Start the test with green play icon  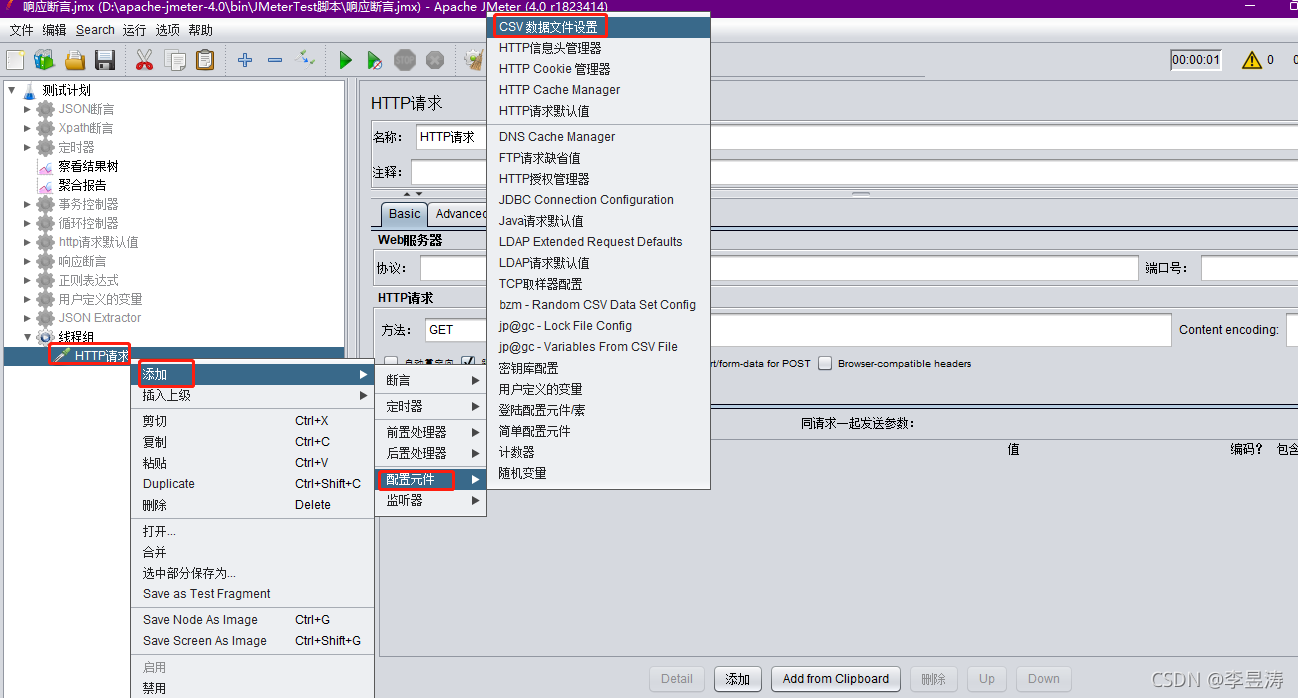[x=345, y=60]
